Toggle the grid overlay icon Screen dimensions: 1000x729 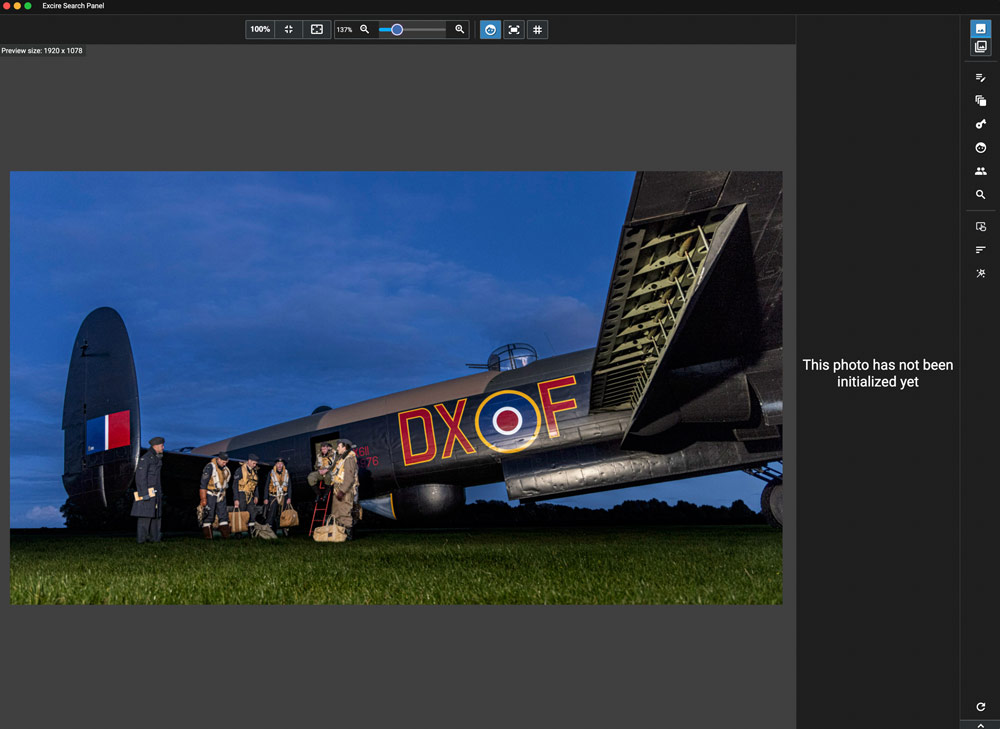(538, 29)
